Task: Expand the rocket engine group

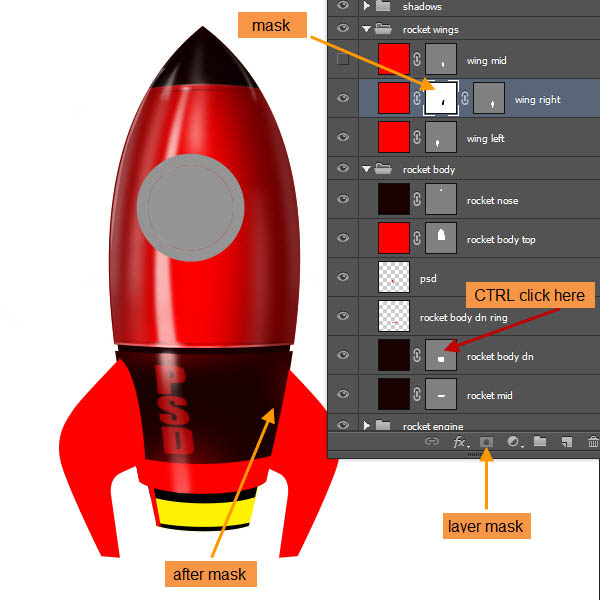Action: (x=367, y=426)
